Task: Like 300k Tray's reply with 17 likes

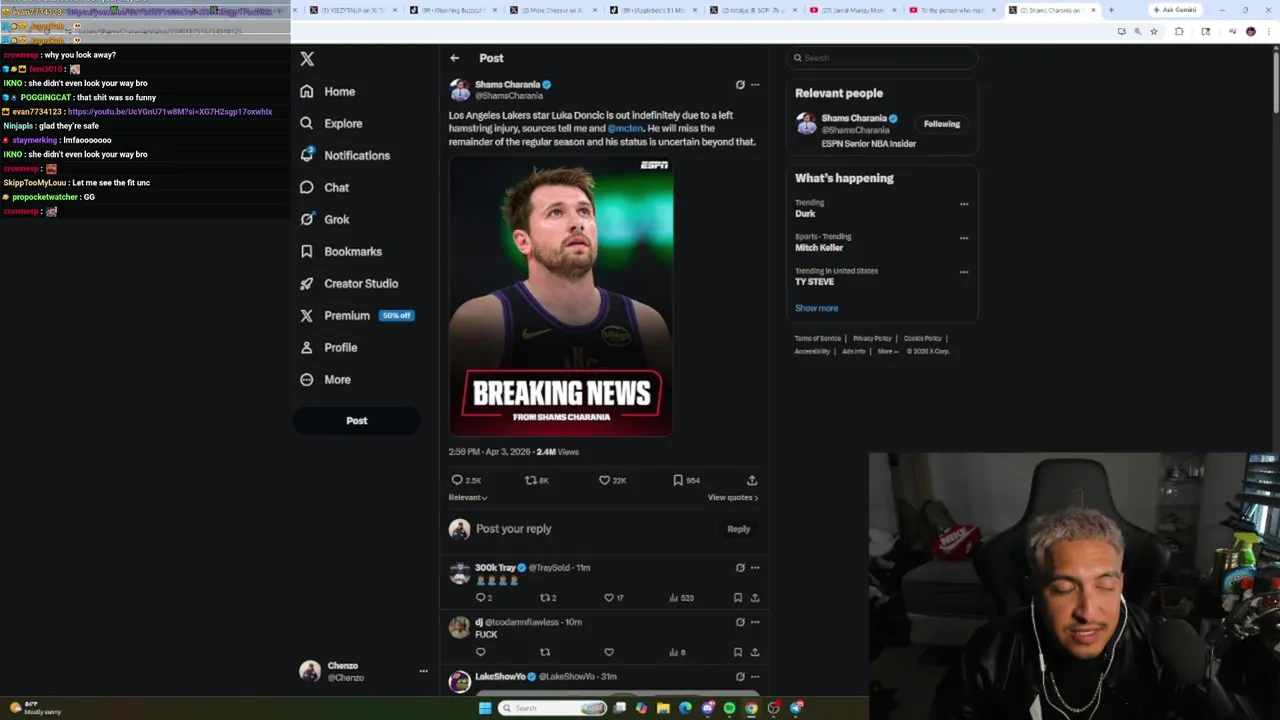Action: point(613,598)
